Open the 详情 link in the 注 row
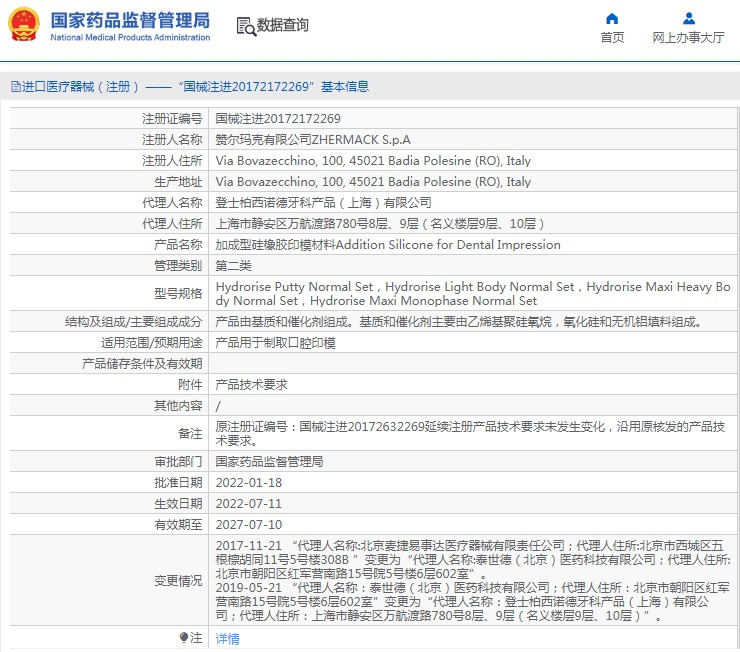 tap(228, 638)
